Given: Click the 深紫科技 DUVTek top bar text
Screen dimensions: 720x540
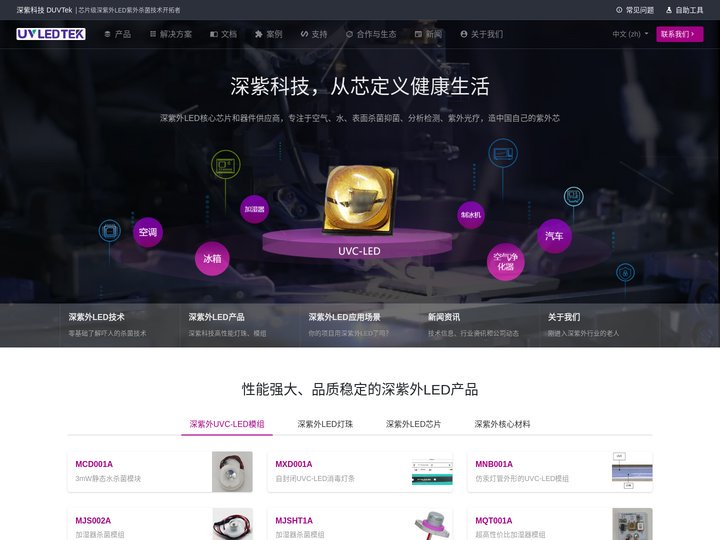Looking at the screenshot, I should pos(45,10).
